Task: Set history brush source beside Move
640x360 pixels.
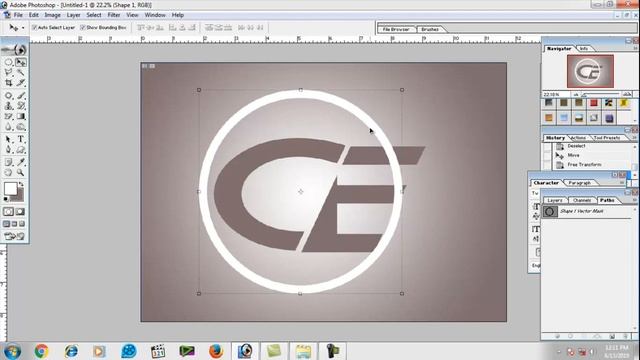Action: tap(547, 156)
